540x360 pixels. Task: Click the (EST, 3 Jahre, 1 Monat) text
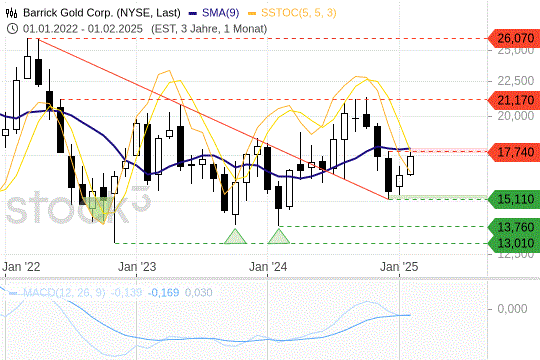pos(209,29)
